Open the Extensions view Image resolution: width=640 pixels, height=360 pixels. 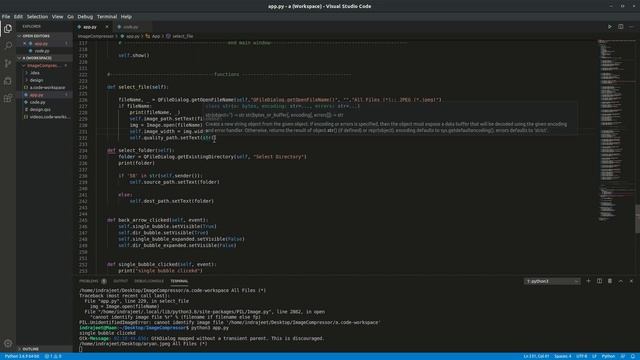(x=8, y=98)
